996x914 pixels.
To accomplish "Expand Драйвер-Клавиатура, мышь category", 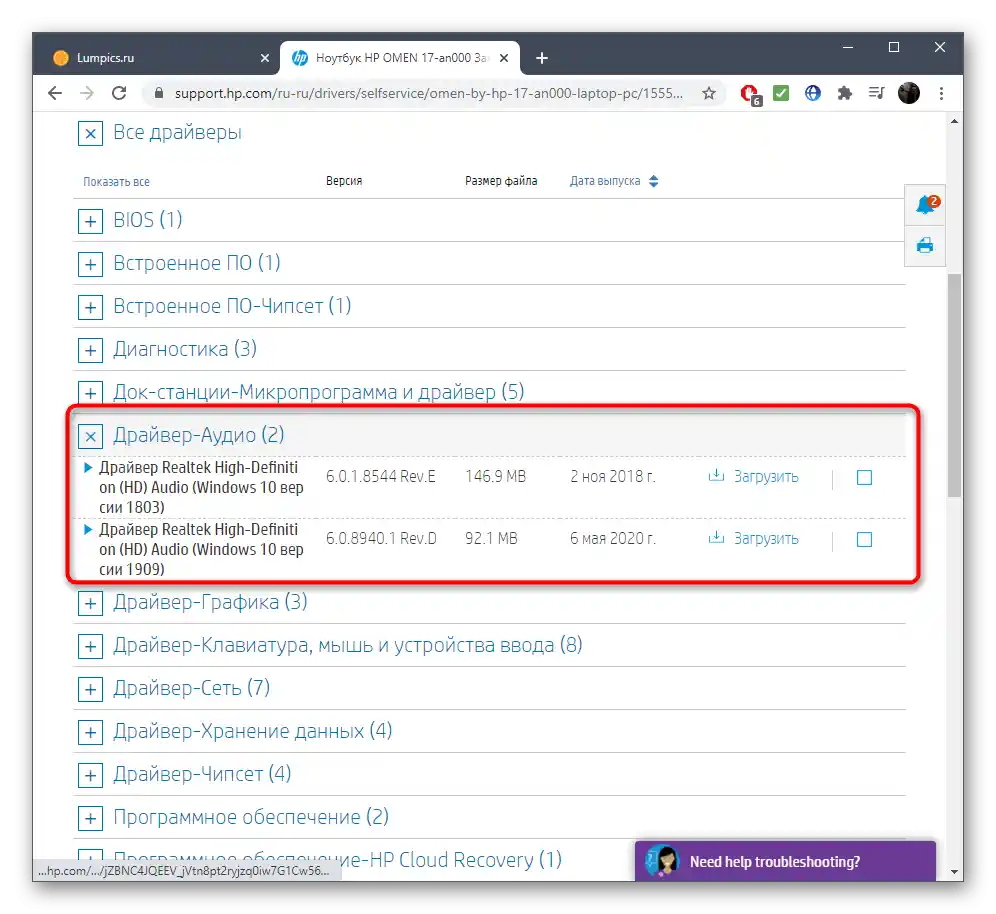I will point(90,647).
